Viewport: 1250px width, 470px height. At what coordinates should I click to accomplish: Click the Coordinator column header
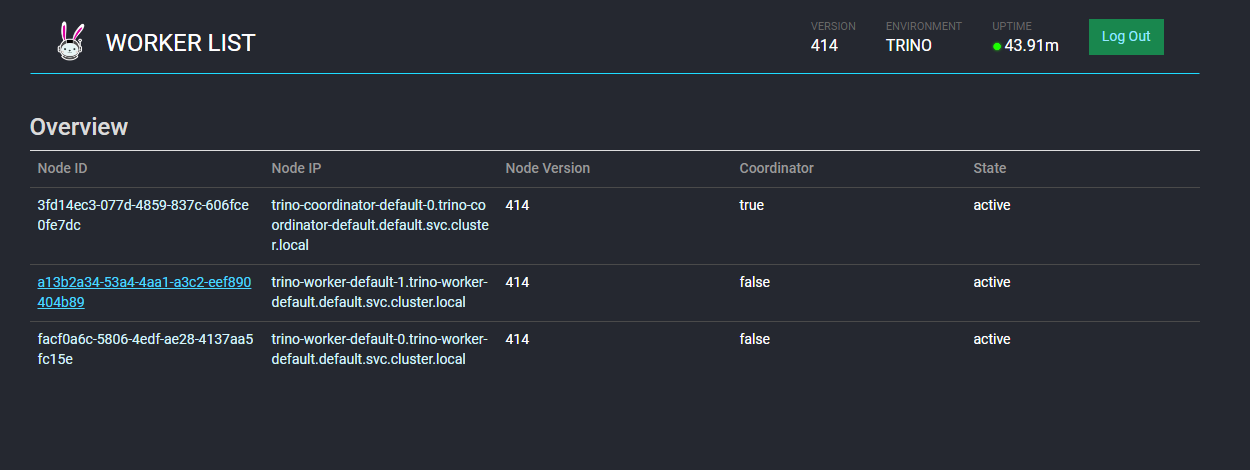[x=777, y=168]
